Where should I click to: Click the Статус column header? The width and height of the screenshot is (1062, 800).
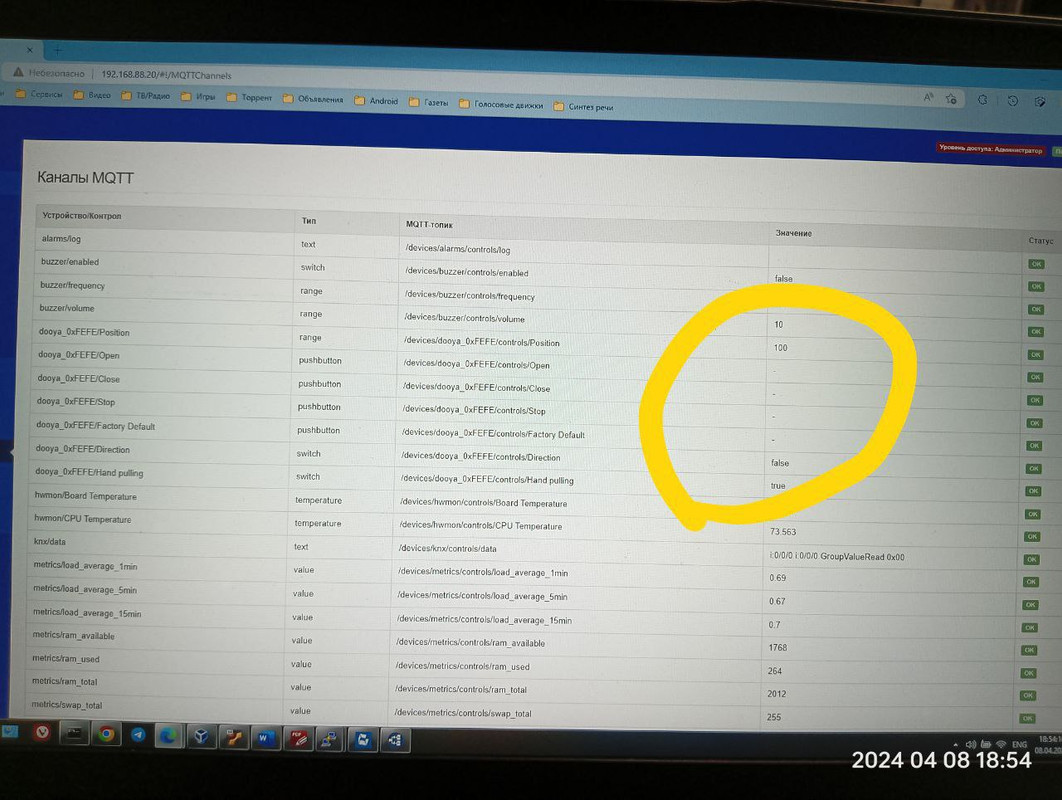pyautogui.click(x=1041, y=240)
